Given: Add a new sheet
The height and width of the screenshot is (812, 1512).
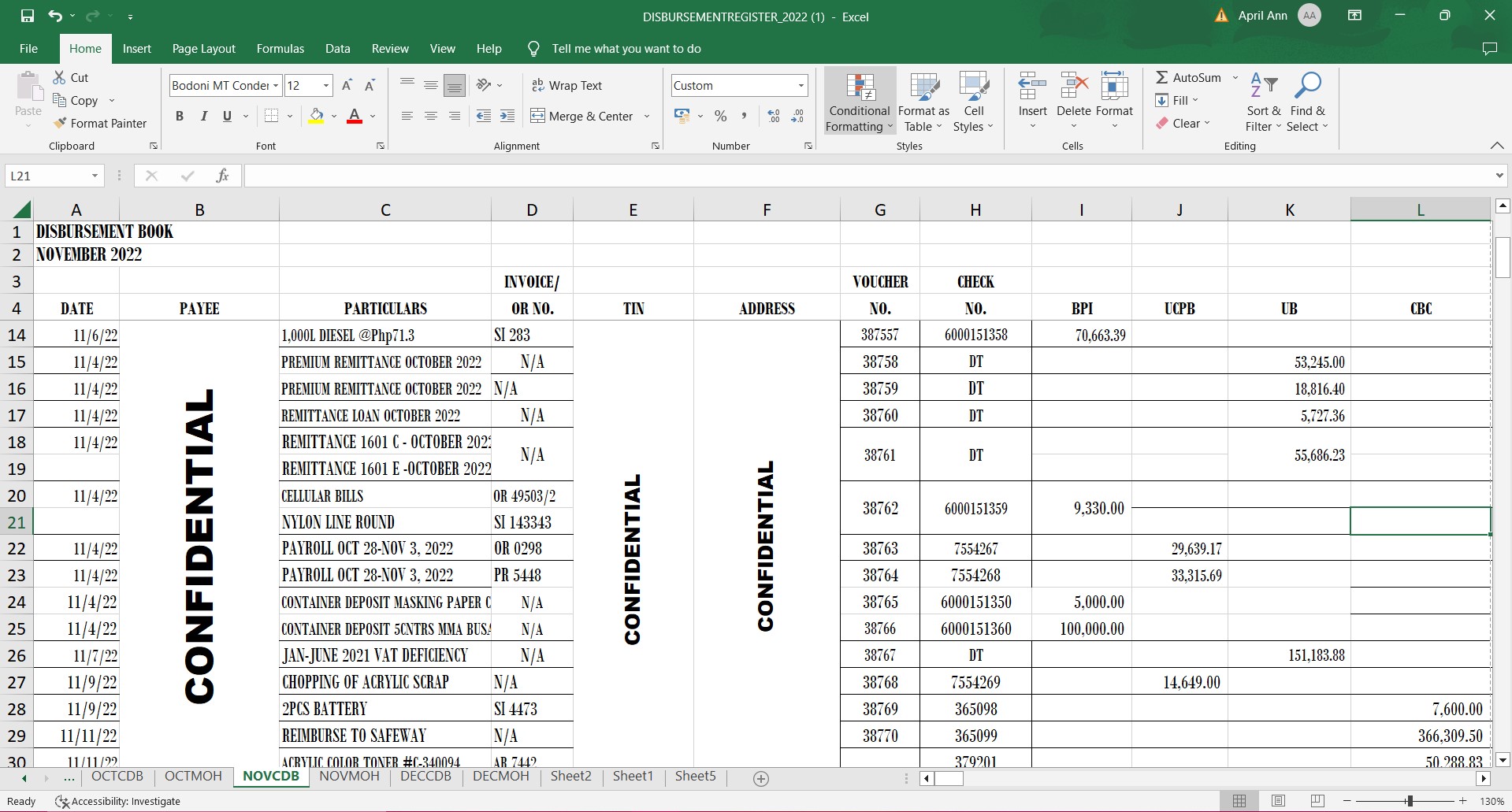Looking at the screenshot, I should [x=760, y=779].
